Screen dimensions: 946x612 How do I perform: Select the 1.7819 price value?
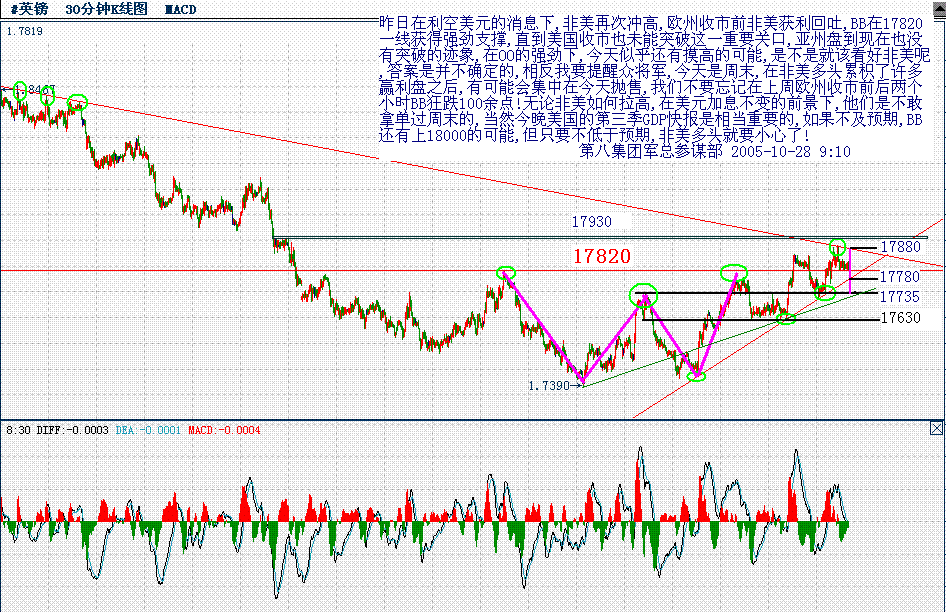click(x=25, y=31)
